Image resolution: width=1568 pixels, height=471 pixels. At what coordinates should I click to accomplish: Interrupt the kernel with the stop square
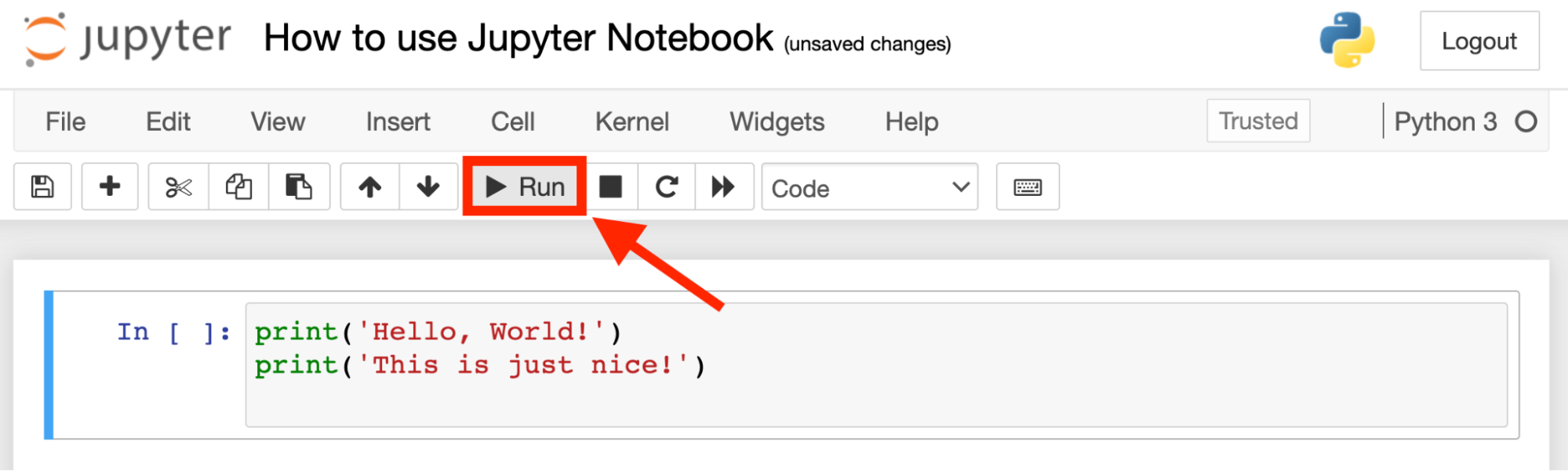(610, 187)
